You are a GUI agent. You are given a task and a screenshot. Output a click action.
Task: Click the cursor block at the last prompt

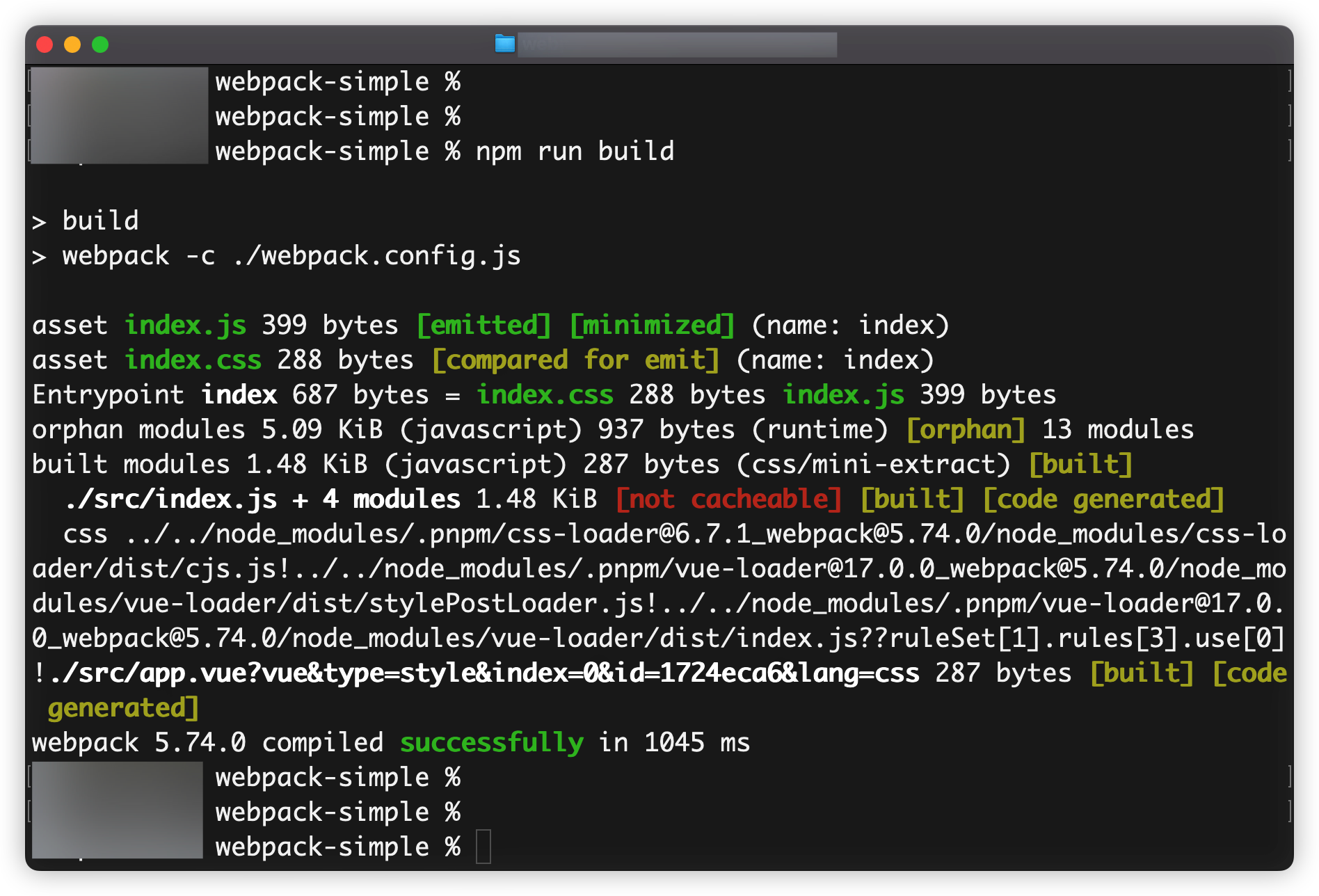click(x=483, y=847)
